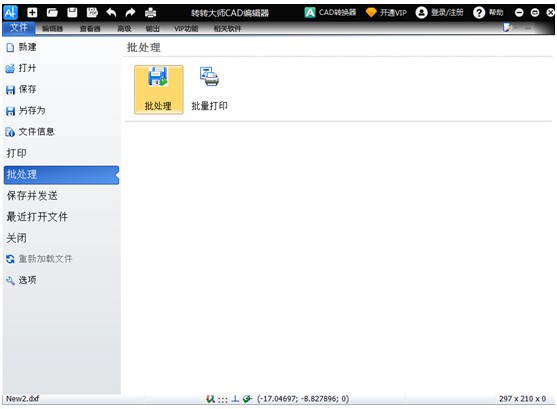This screenshot has width=557, height=409.
Task: Open the VIP功能 ribbon tab
Action: 186,28
